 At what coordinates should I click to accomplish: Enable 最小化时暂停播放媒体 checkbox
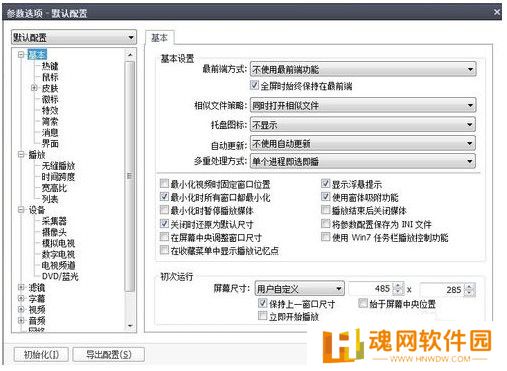tap(164, 210)
